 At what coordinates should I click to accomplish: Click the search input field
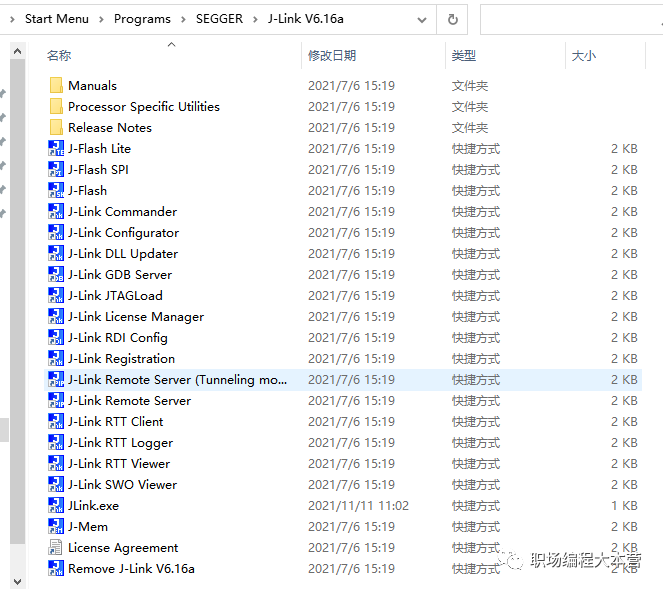point(572,19)
